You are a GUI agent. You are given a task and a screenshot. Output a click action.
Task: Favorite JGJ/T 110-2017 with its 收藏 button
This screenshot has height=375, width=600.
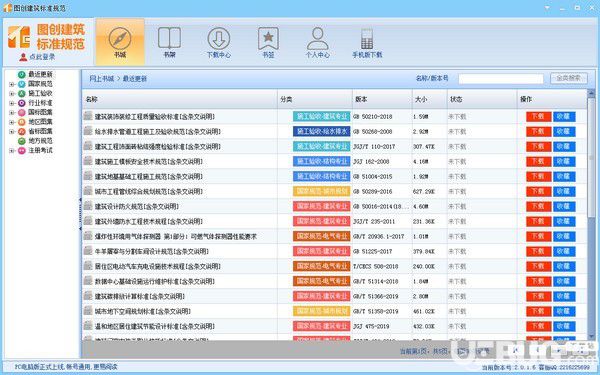tap(564, 146)
